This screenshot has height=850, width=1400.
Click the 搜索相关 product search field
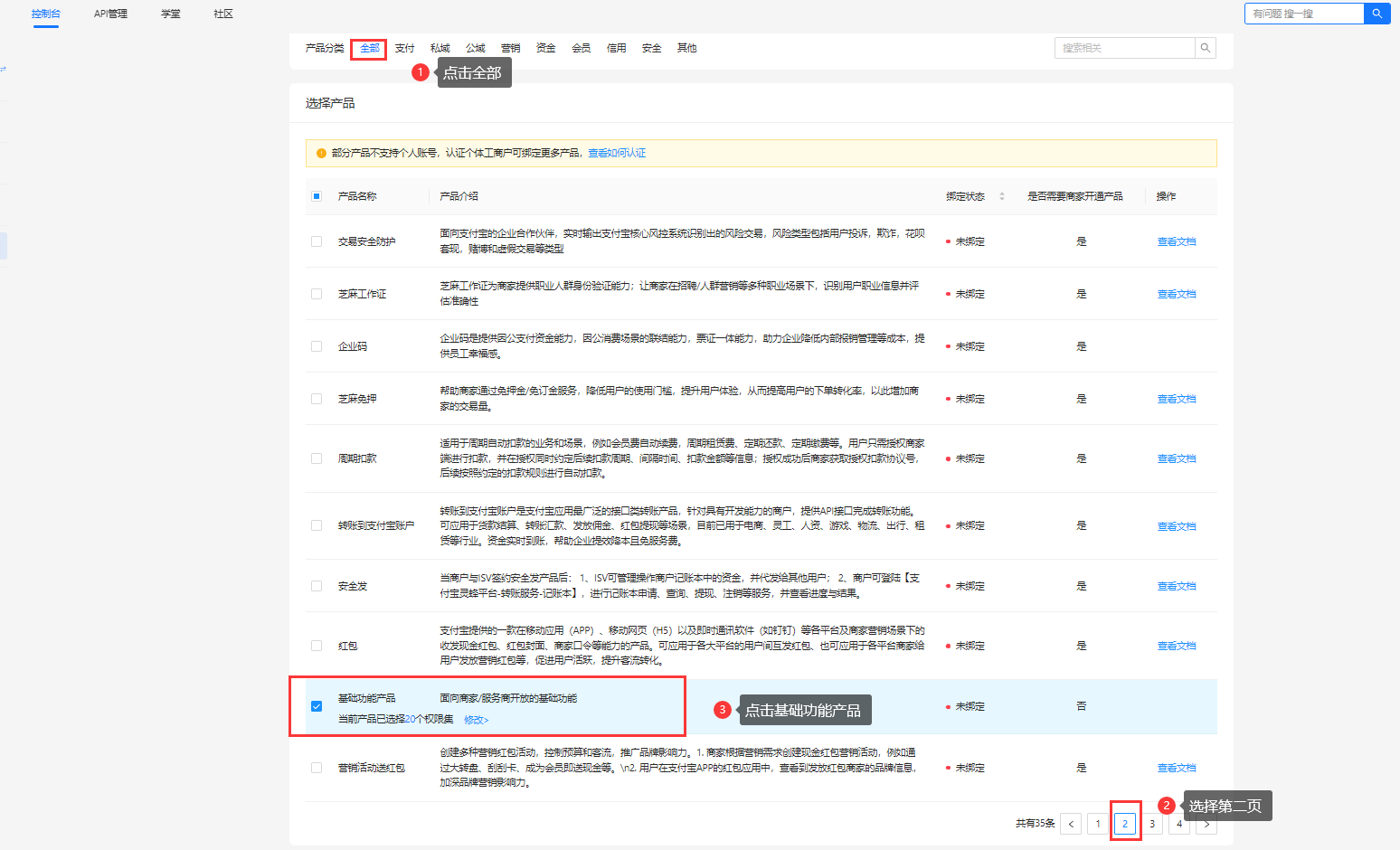pos(1123,48)
